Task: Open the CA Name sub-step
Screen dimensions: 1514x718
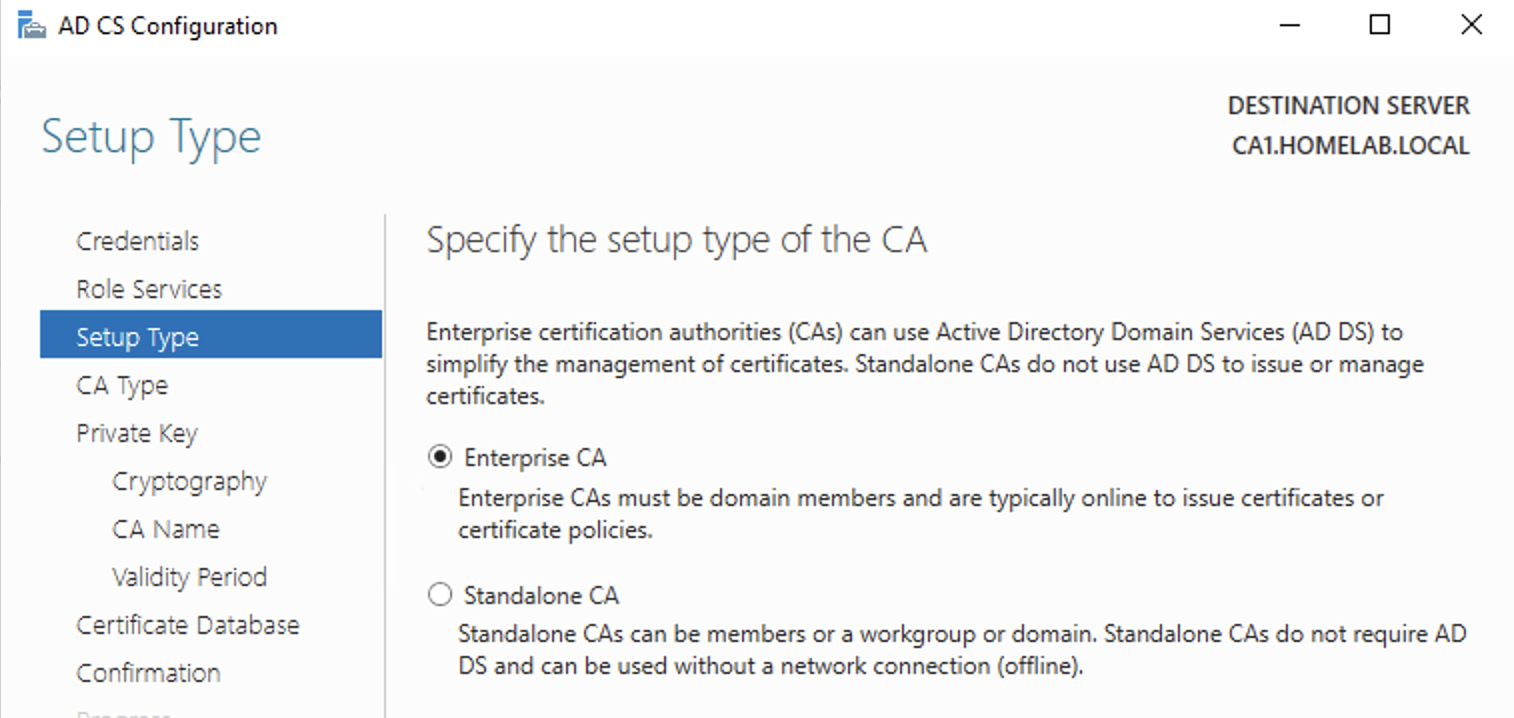Action: click(x=166, y=529)
